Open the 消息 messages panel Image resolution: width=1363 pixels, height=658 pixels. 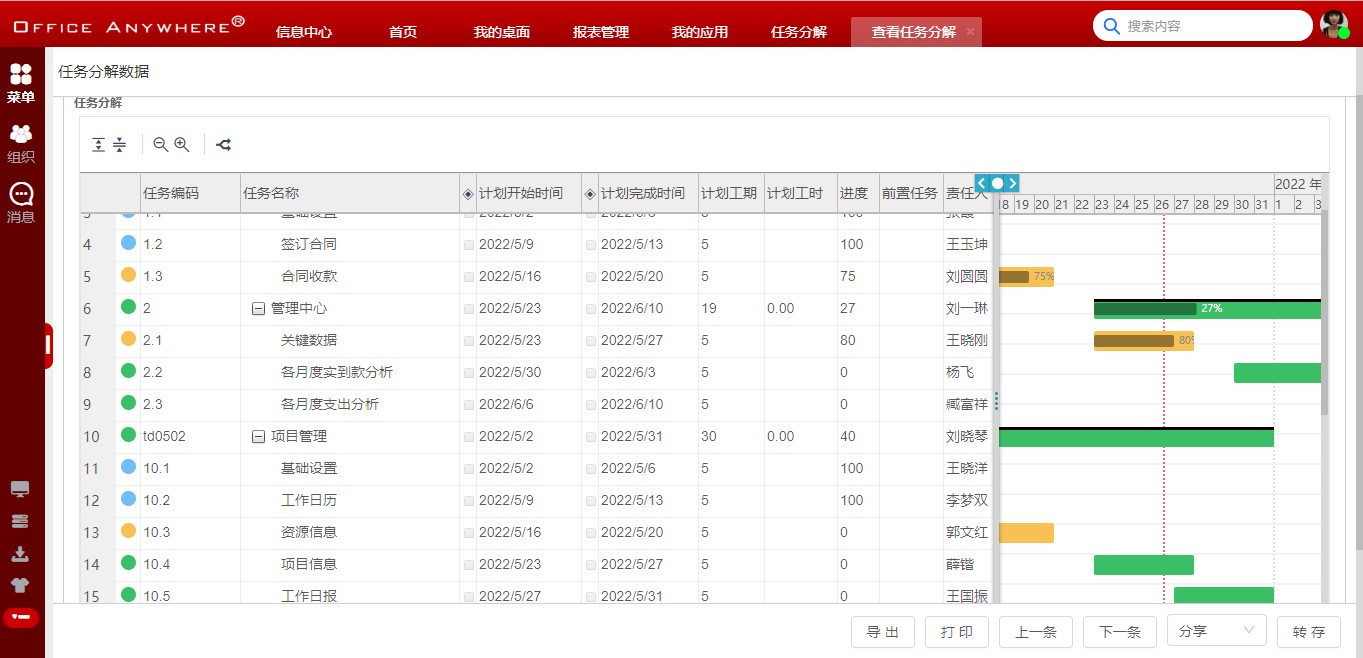click(x=21, y=203)
